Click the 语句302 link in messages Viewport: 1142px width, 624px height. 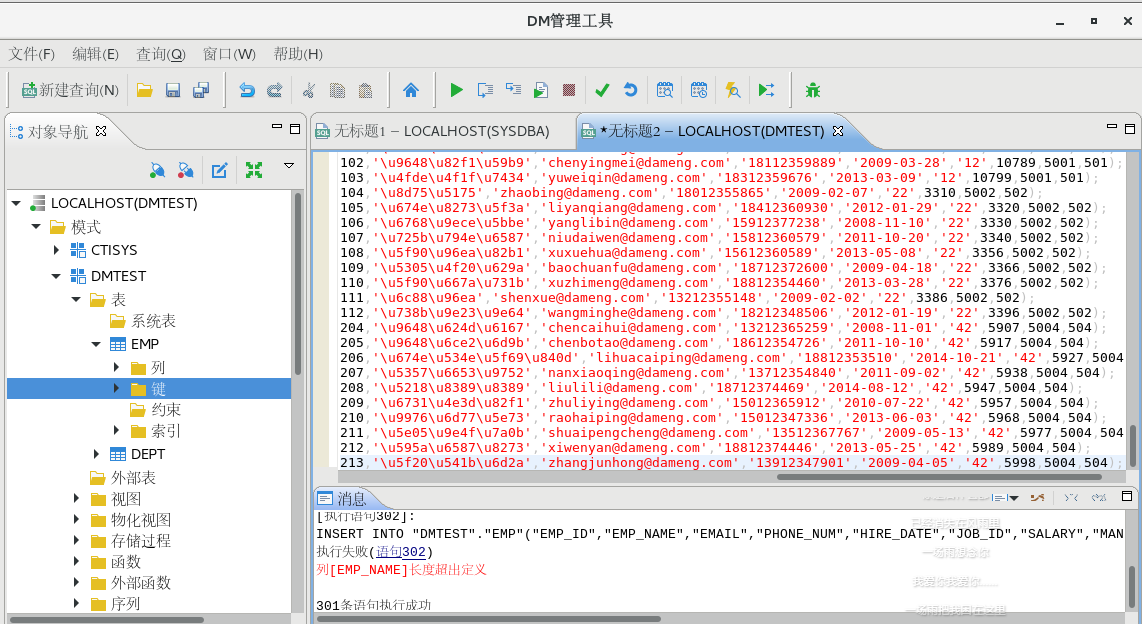401,552
